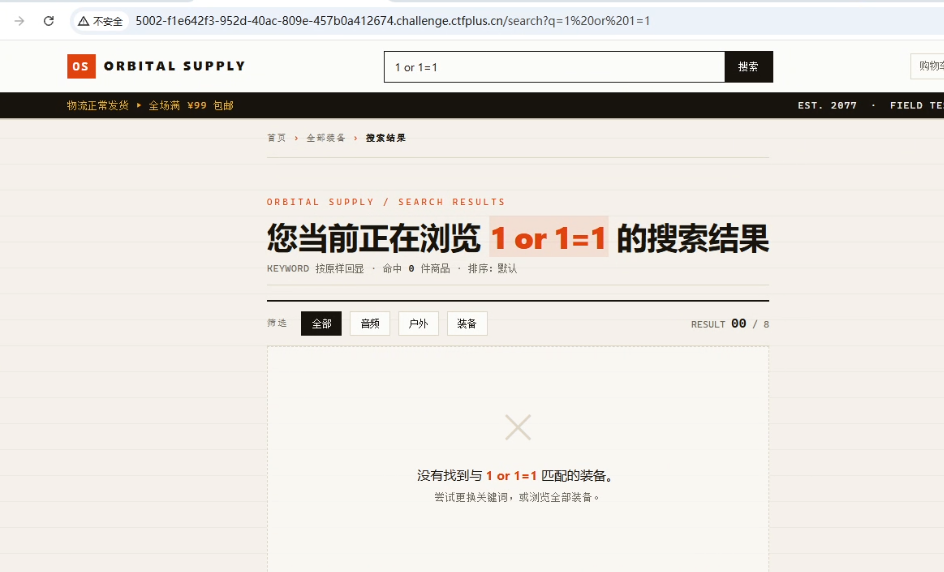The image size is (944, 572).
Task: Open the 购物车 cart button
Action: pyautogui.click(x=928, y=66)
